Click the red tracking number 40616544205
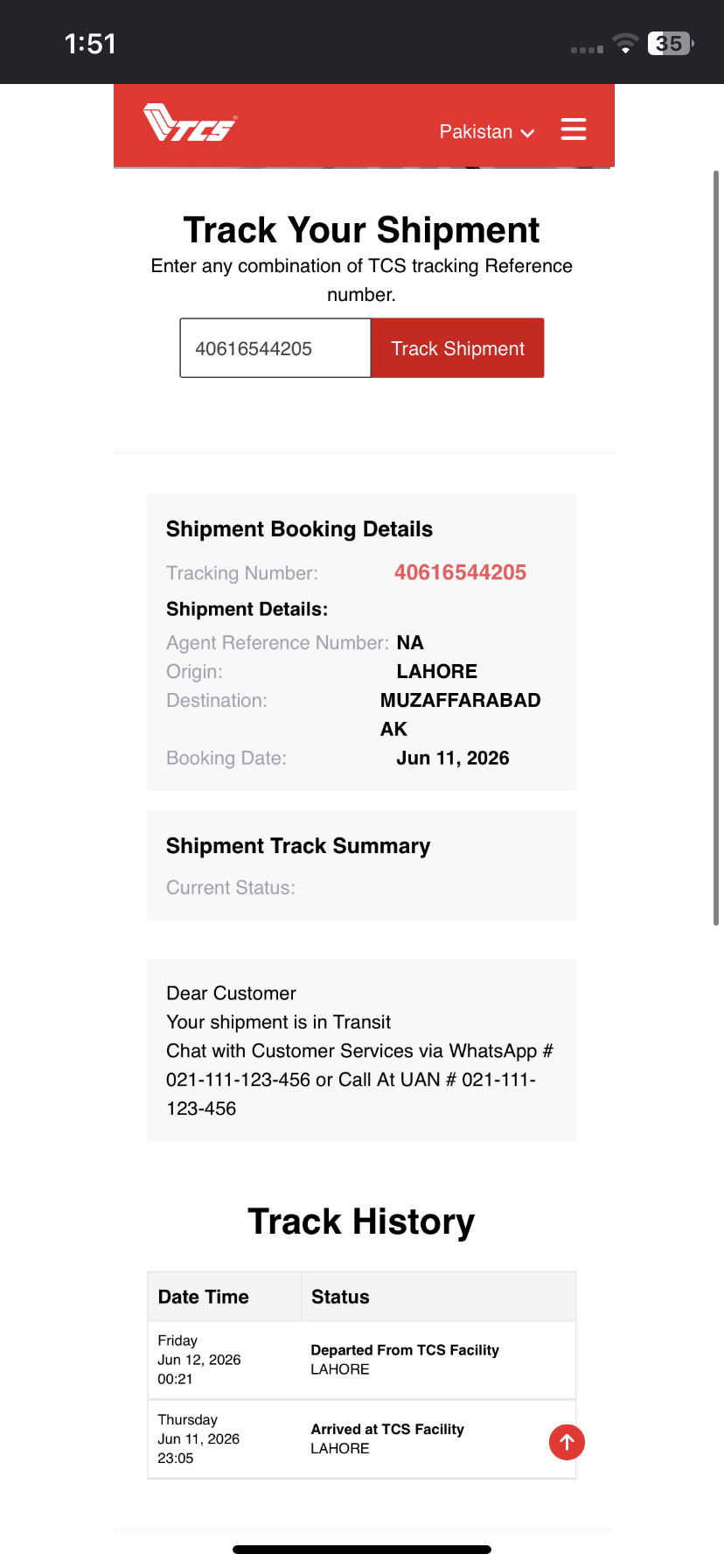The width and height of the screenshot is (724, 1568). [460, 572]
